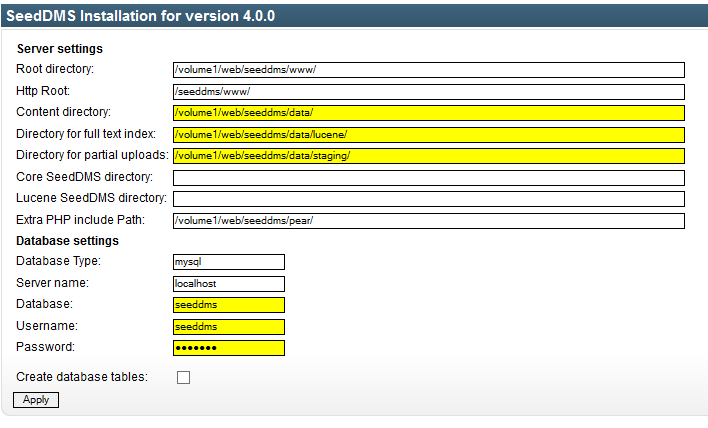
Task: Click the 'Directory for full text index:' label
Action: tap(86, 133)
